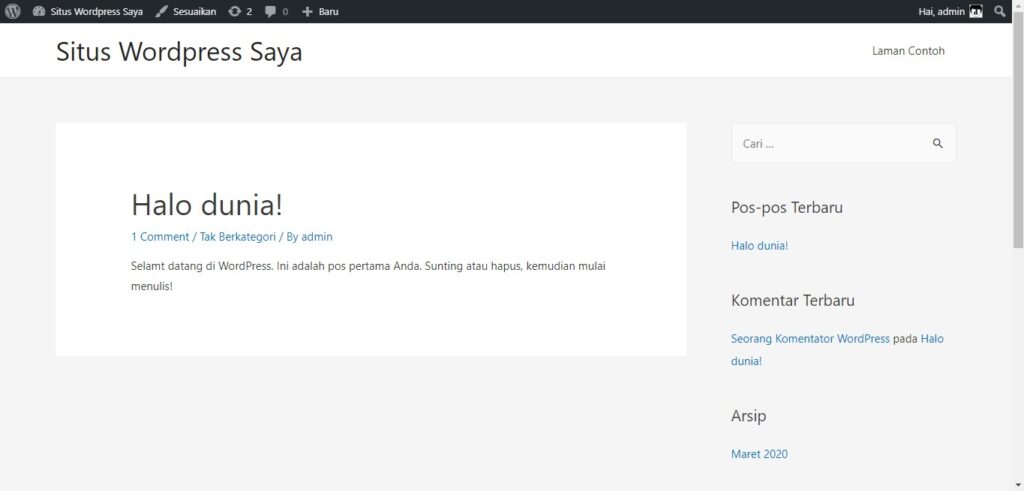Open the Tak Berkategori category link

[x=238, y=237]
